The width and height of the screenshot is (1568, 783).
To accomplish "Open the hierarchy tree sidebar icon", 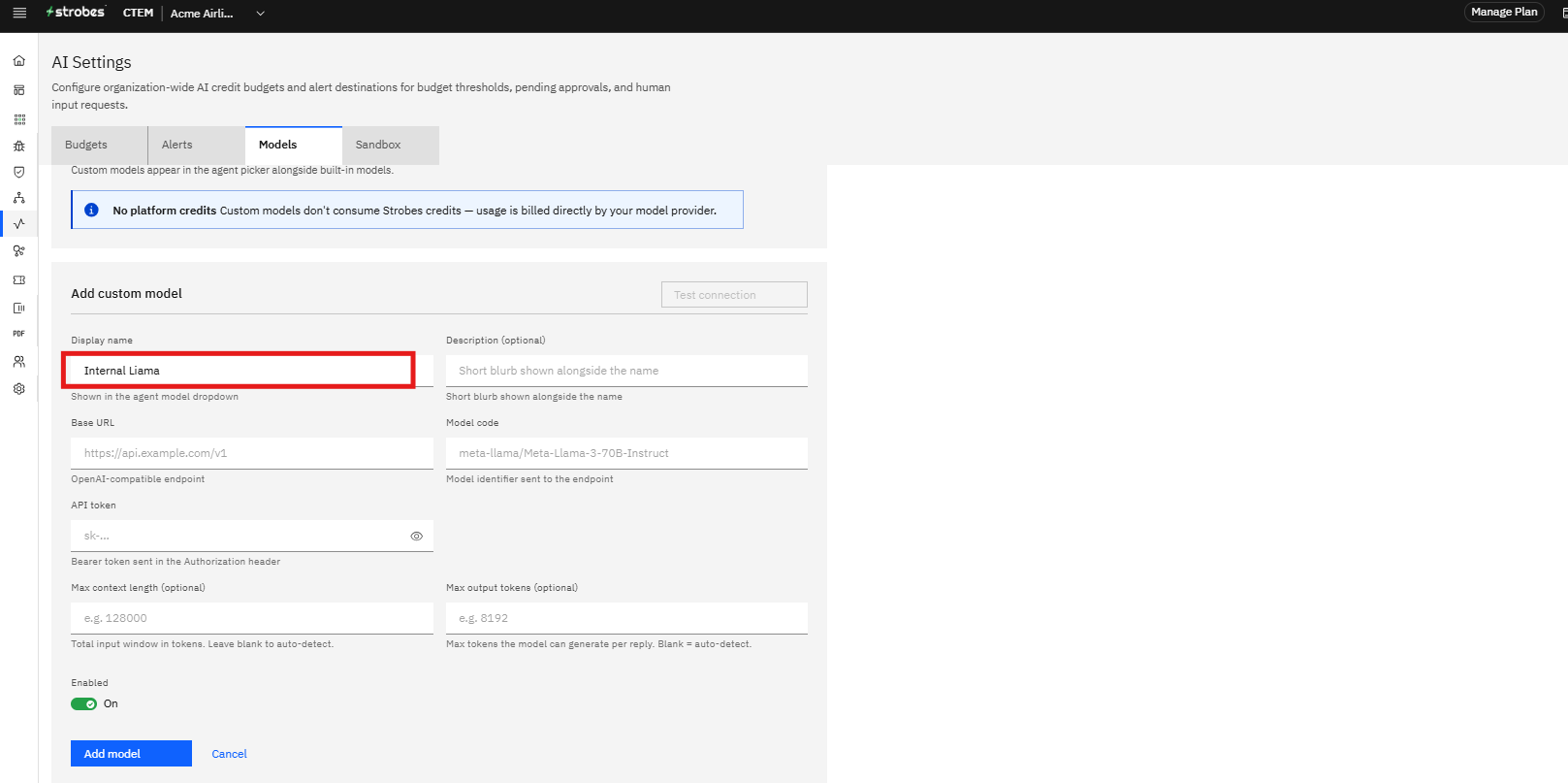I will (18, 198).
